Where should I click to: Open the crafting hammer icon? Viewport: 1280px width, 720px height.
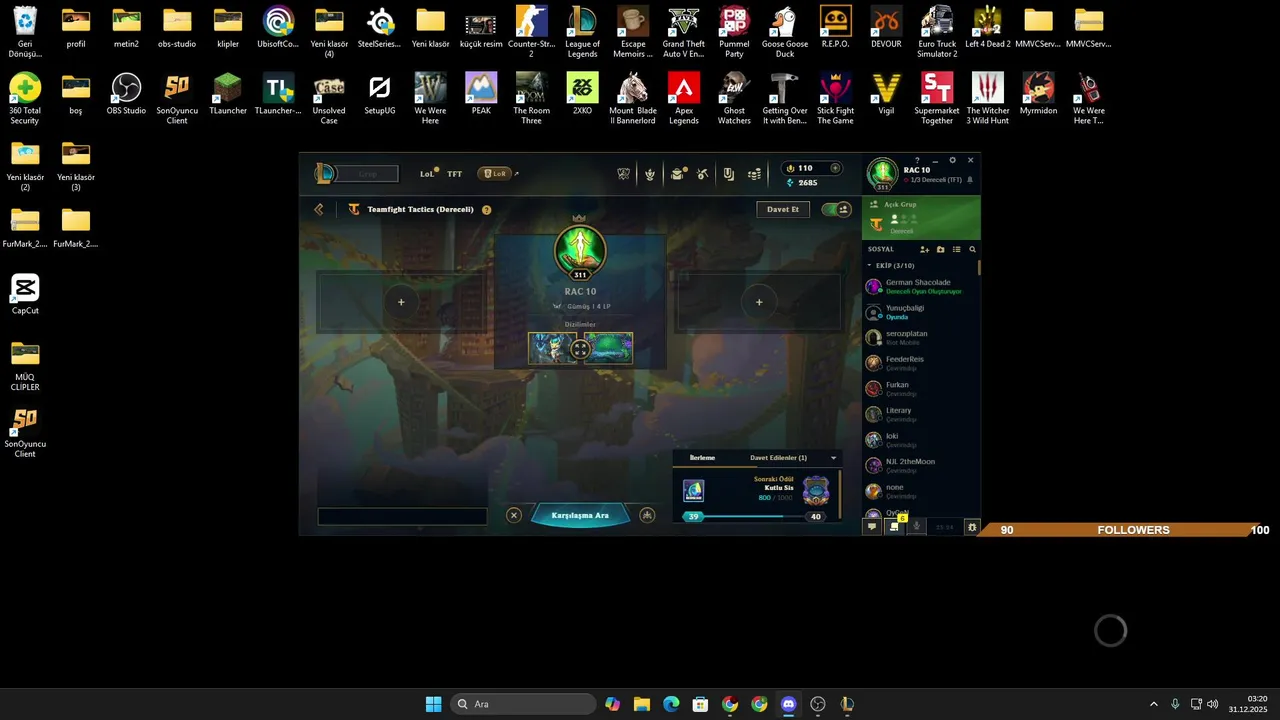703,174
